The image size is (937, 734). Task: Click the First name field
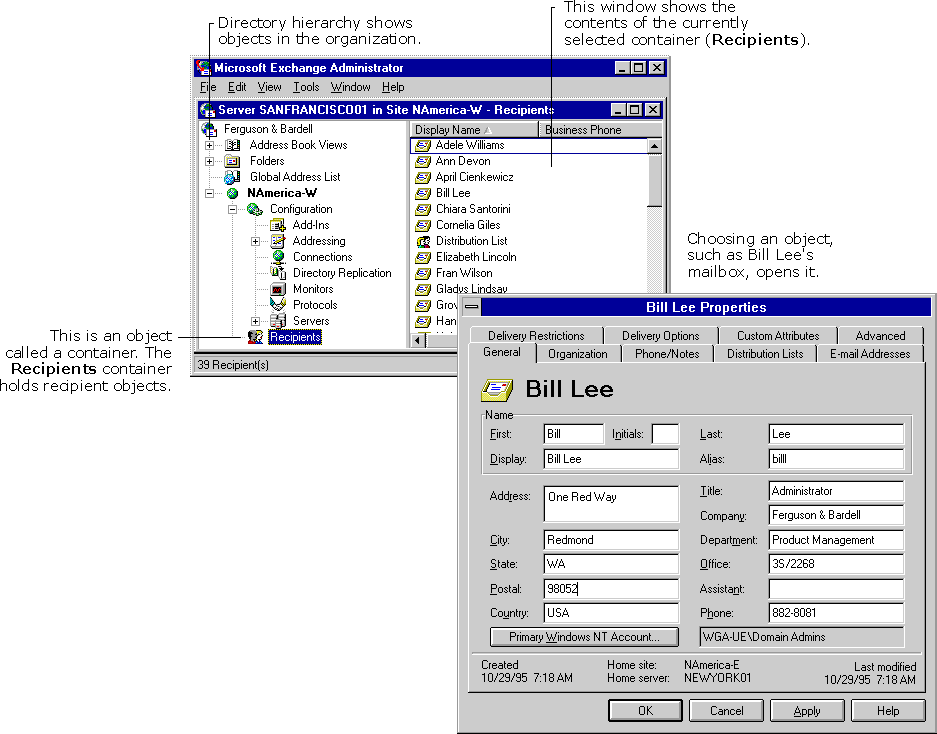(574, 434)
